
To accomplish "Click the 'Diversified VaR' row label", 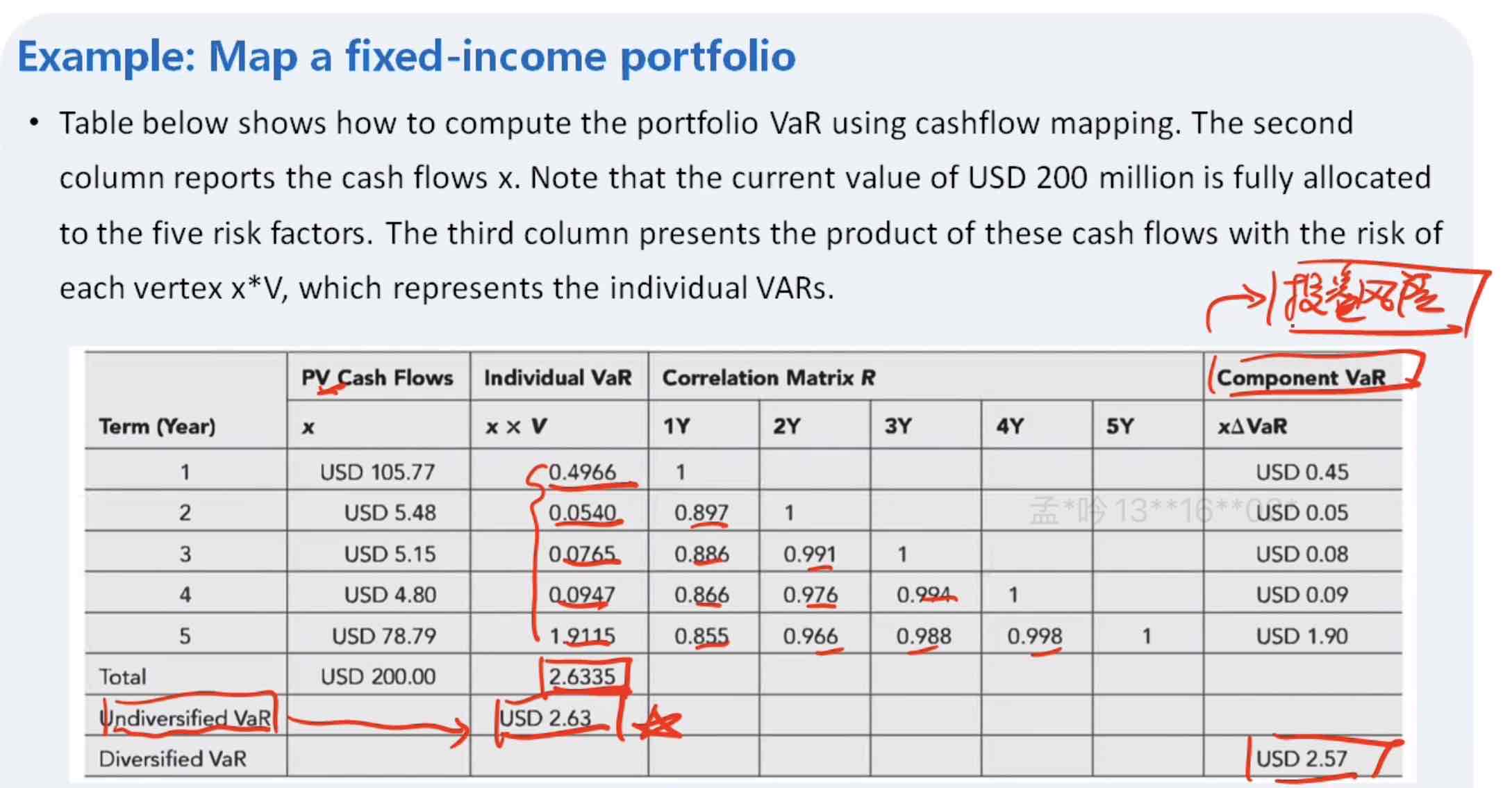I will click(172, 758).
